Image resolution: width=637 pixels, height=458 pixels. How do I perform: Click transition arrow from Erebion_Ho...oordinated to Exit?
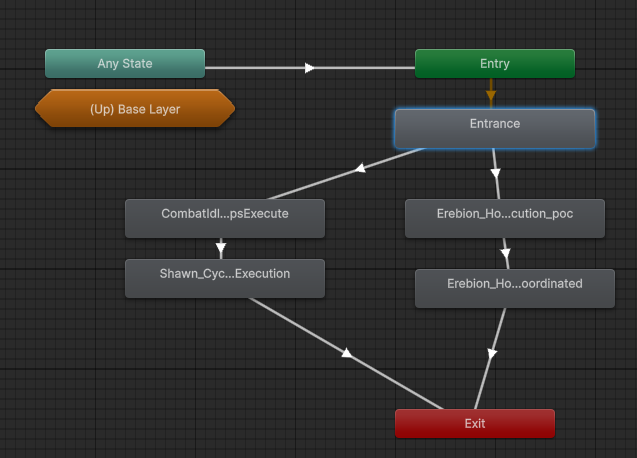pyautogui.click(x=492, y=354)
